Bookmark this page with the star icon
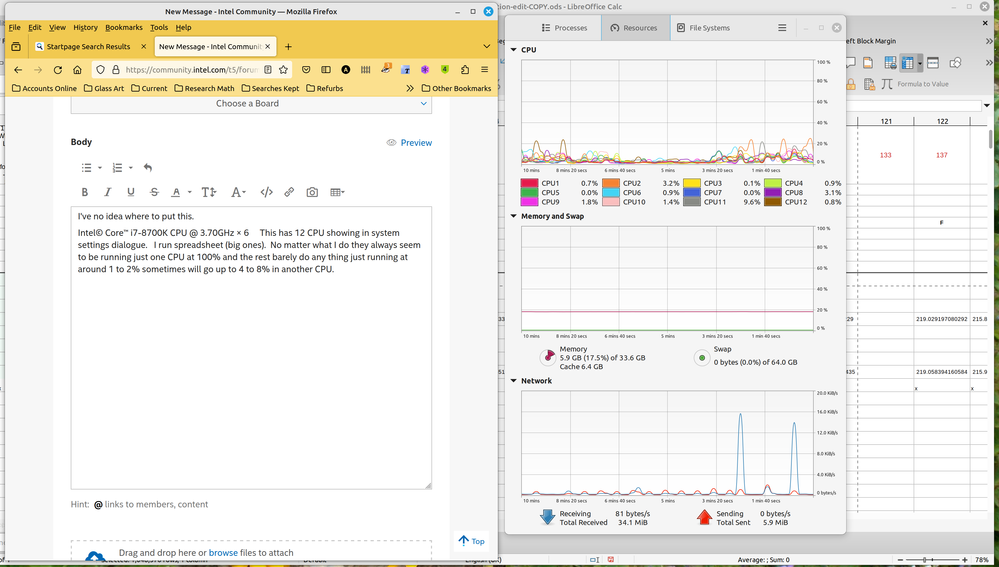The height and width of the screenshot is (567, 999). 284,69
